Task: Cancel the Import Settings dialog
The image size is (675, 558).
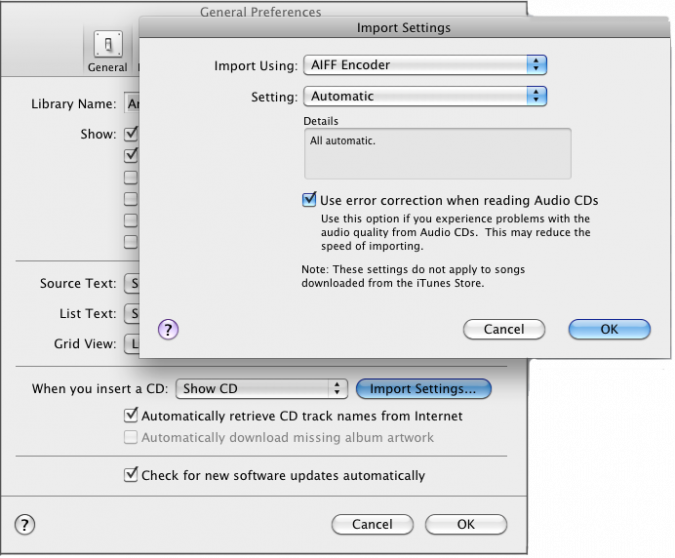Action: pos(503,329)
